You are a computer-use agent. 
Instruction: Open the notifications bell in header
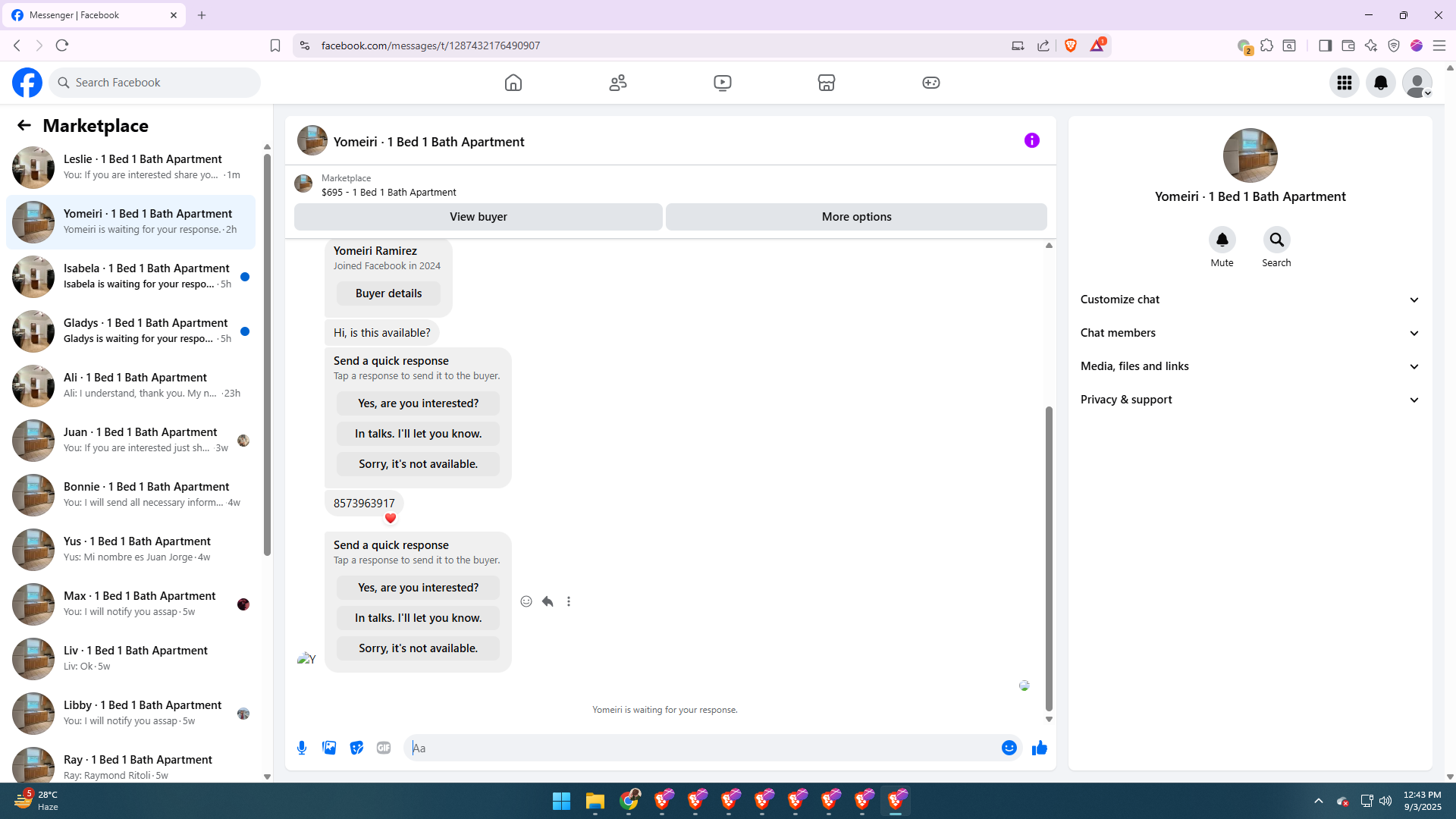click(1381, 83)
